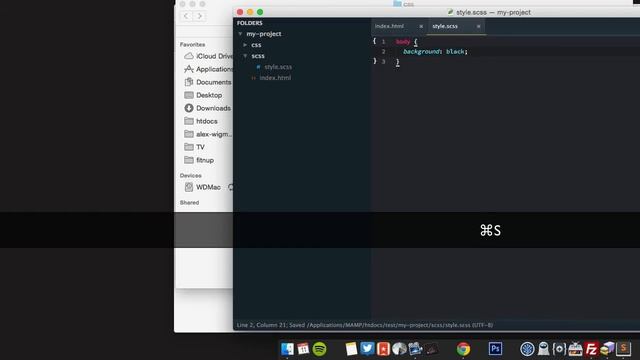The height and width of the screenshot is (360, 640).
Task: Click the 'body' selector on line 1
Action: (x=403, y=41)
